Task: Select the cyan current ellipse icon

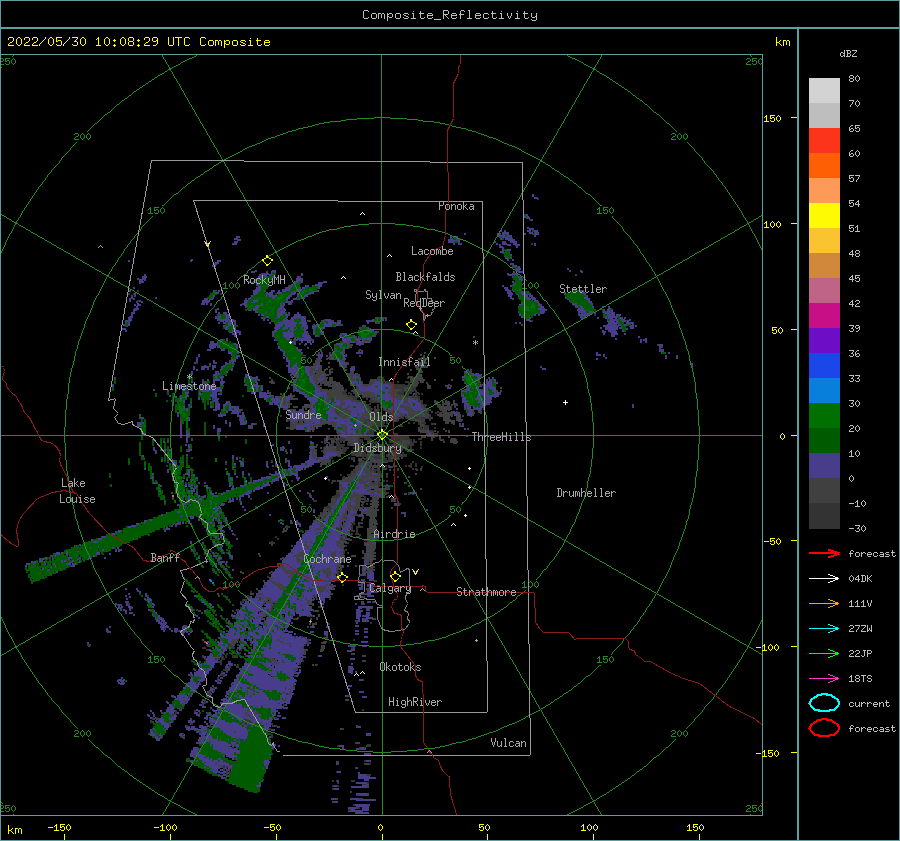Action: [x=824, y=703]
